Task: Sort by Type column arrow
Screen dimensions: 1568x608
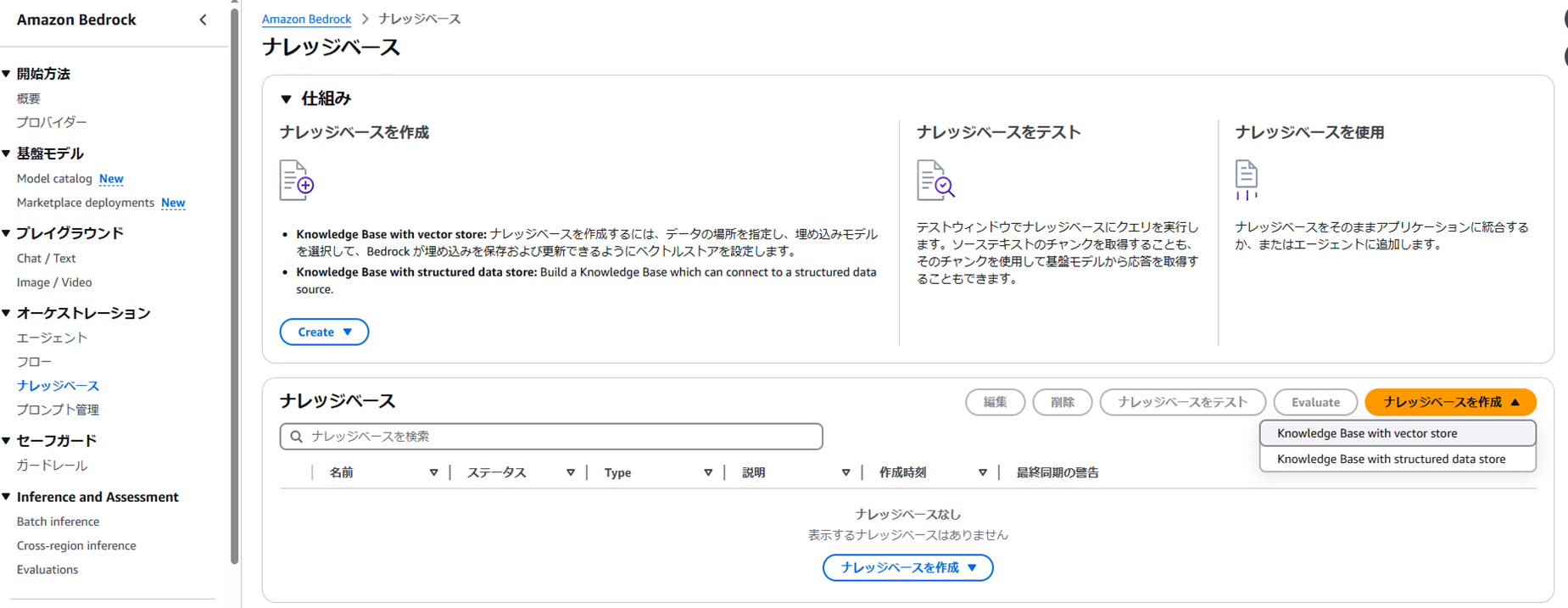Action: coord(708,472)
